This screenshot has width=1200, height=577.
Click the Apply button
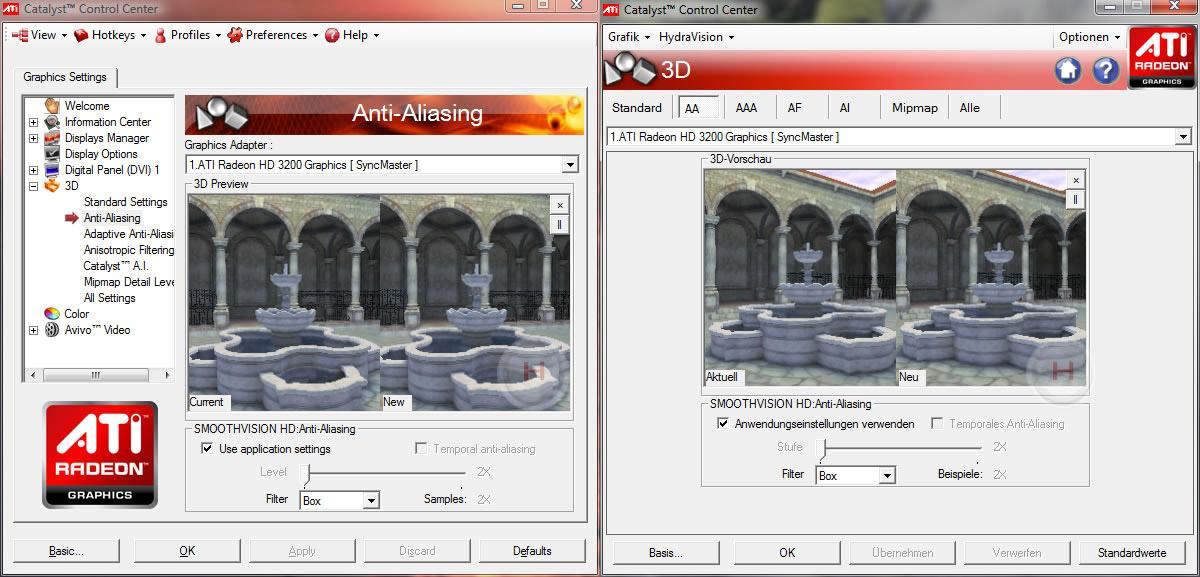click(302, 551)
